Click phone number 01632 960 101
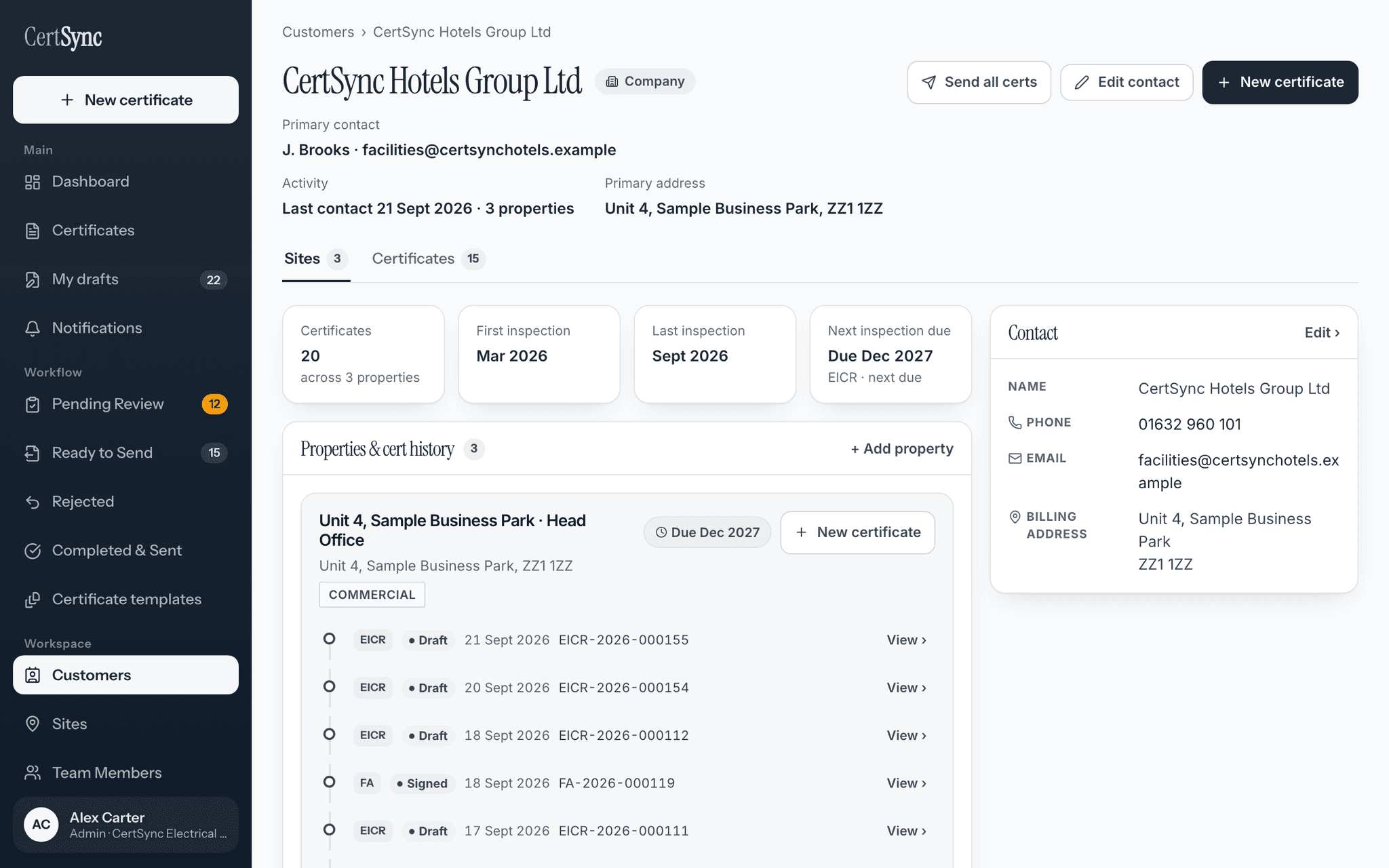This screenshot has height=868, width=1389. pos(1190,425)
